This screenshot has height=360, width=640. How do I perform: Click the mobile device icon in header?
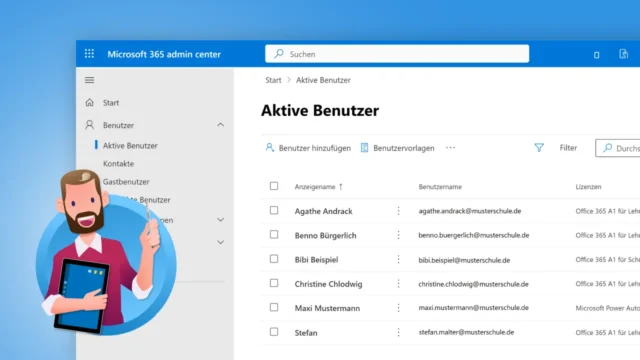[596, 55]
